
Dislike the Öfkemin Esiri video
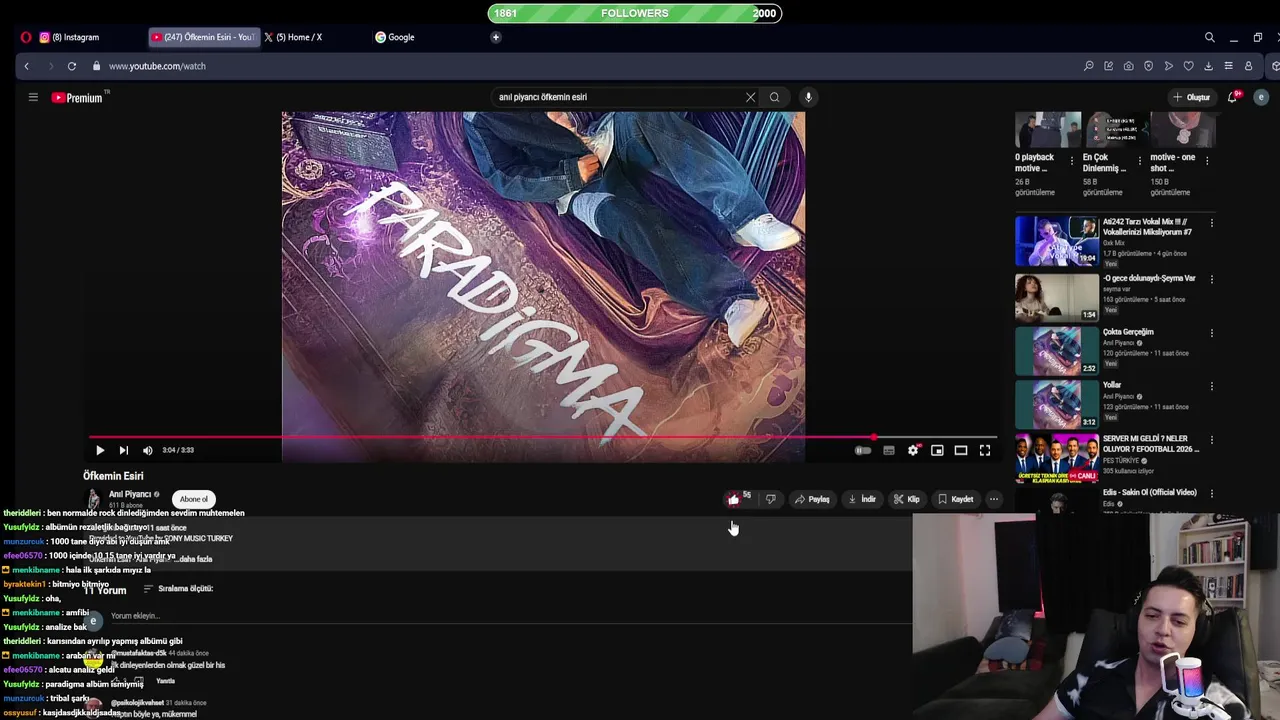tap(770, 499)
